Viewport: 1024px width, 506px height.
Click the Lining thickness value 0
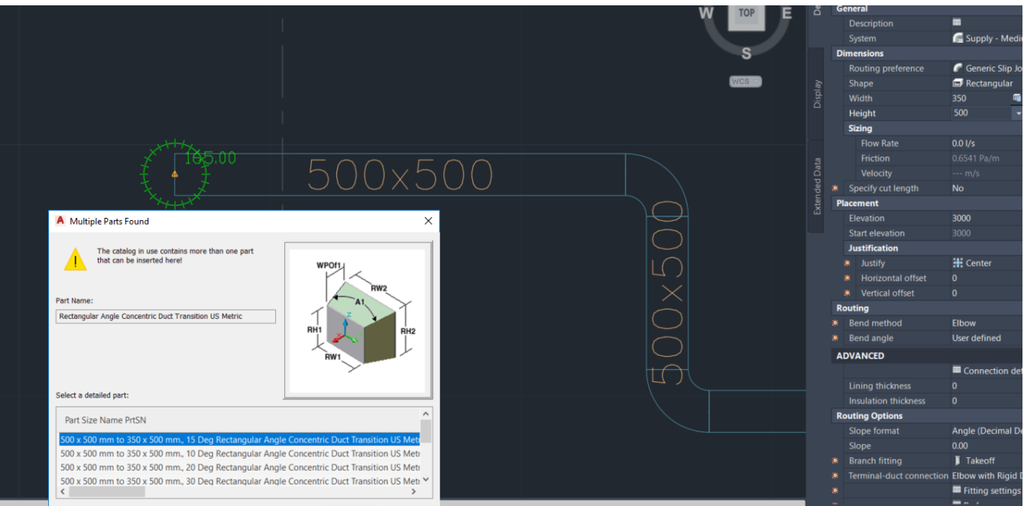coord(986,386)
